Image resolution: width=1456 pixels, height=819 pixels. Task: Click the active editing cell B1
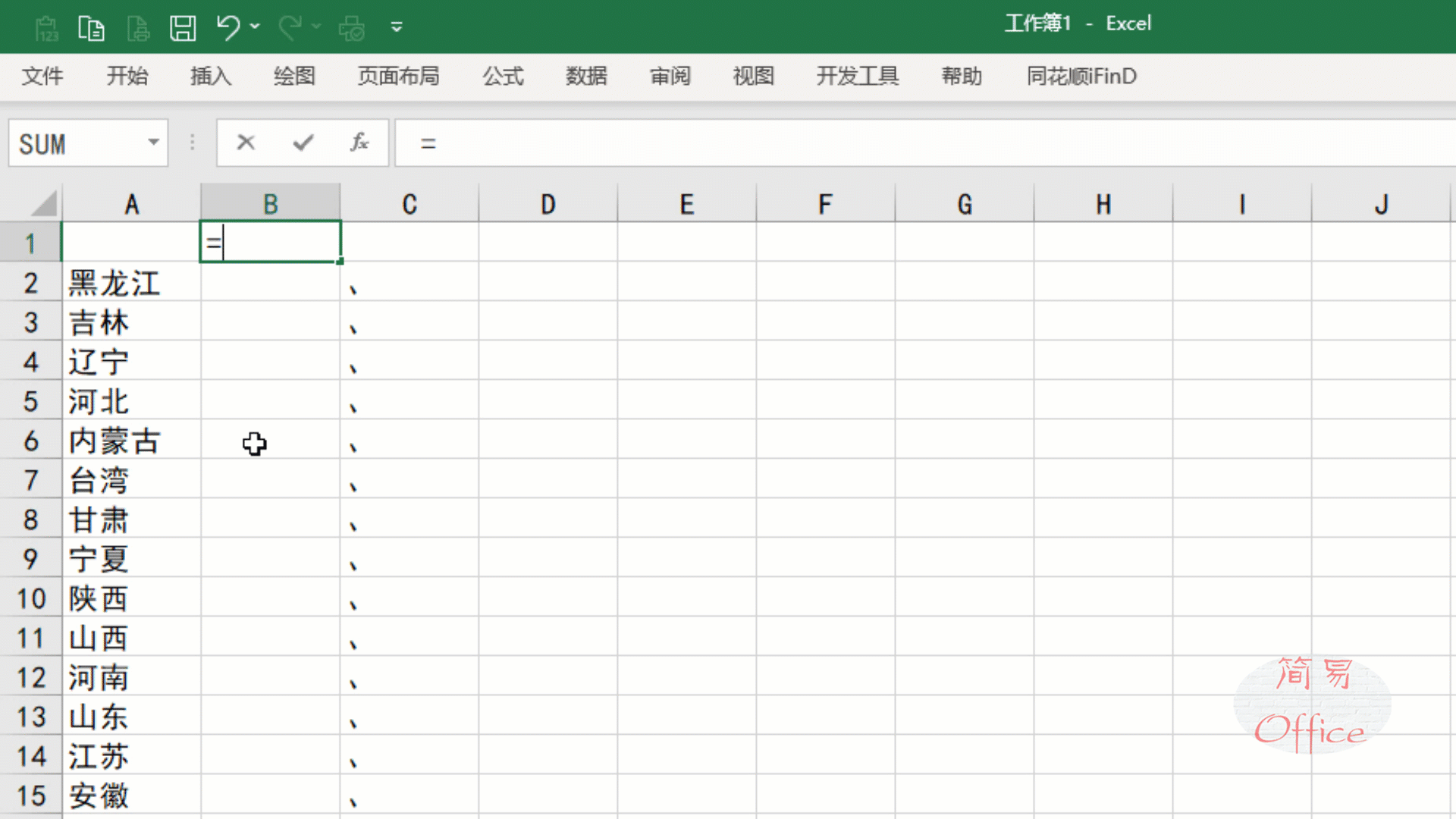click(x=271, y=242)
